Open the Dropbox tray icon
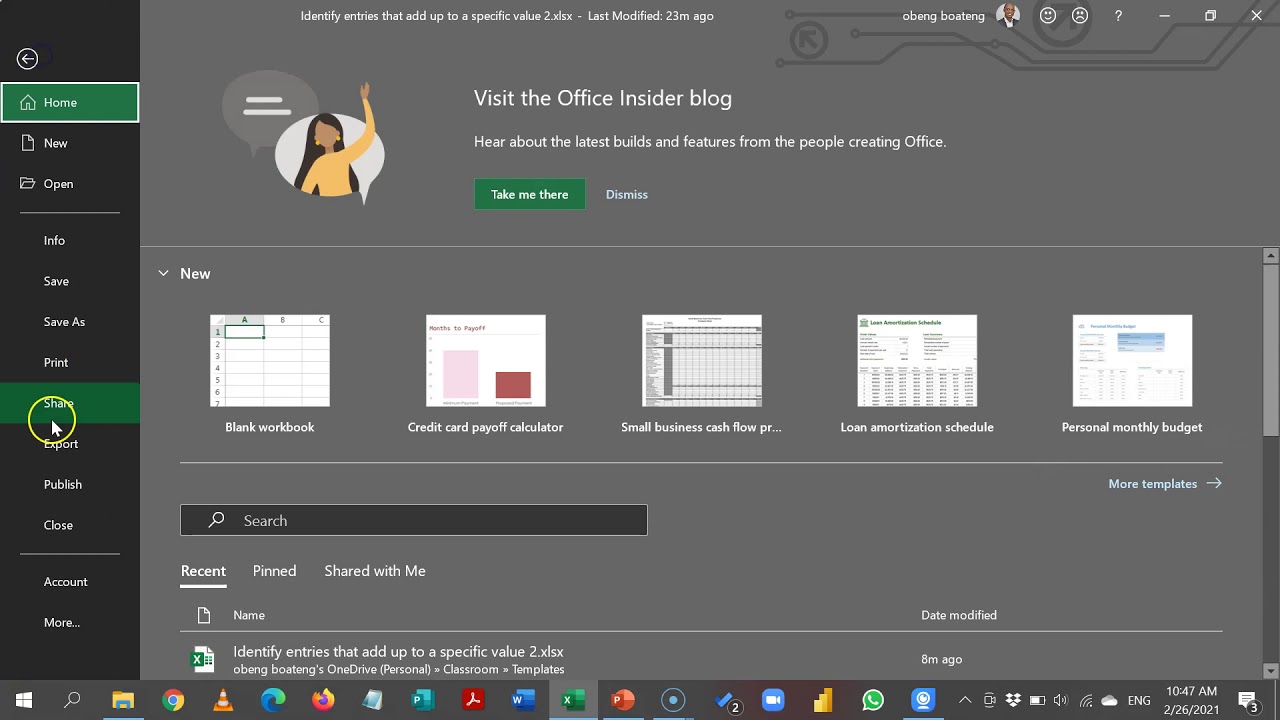Screen dimensions: 1280x720 [1013, 700]
